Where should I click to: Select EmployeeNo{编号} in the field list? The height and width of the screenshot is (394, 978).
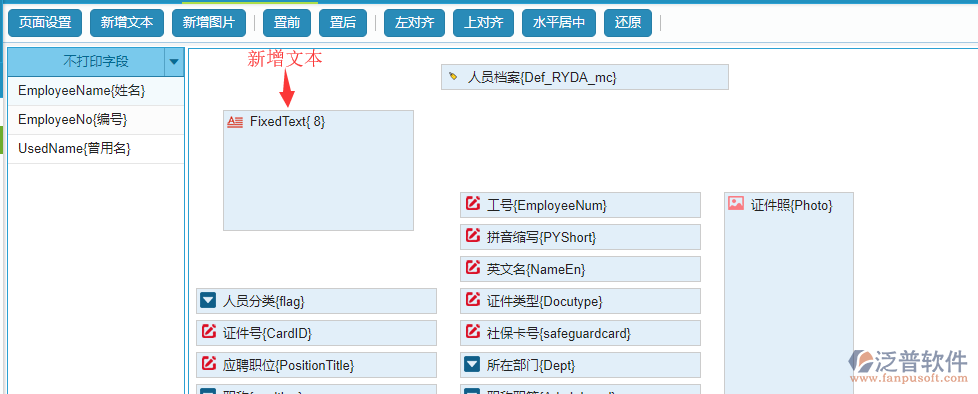point(96,120)
